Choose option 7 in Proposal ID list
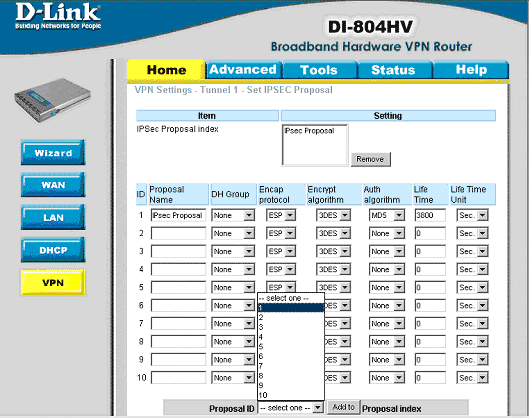 tap(291, 366)
